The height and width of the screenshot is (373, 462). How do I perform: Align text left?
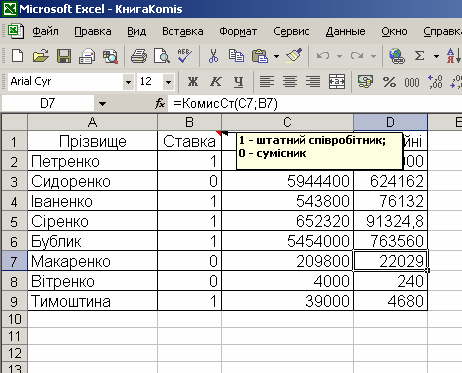[x=267, y=81]
